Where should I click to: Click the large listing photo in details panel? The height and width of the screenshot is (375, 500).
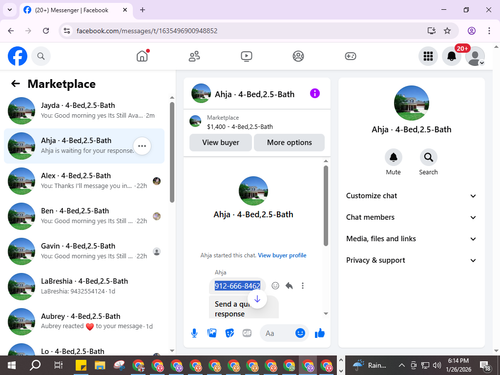(x=411, y=103)
